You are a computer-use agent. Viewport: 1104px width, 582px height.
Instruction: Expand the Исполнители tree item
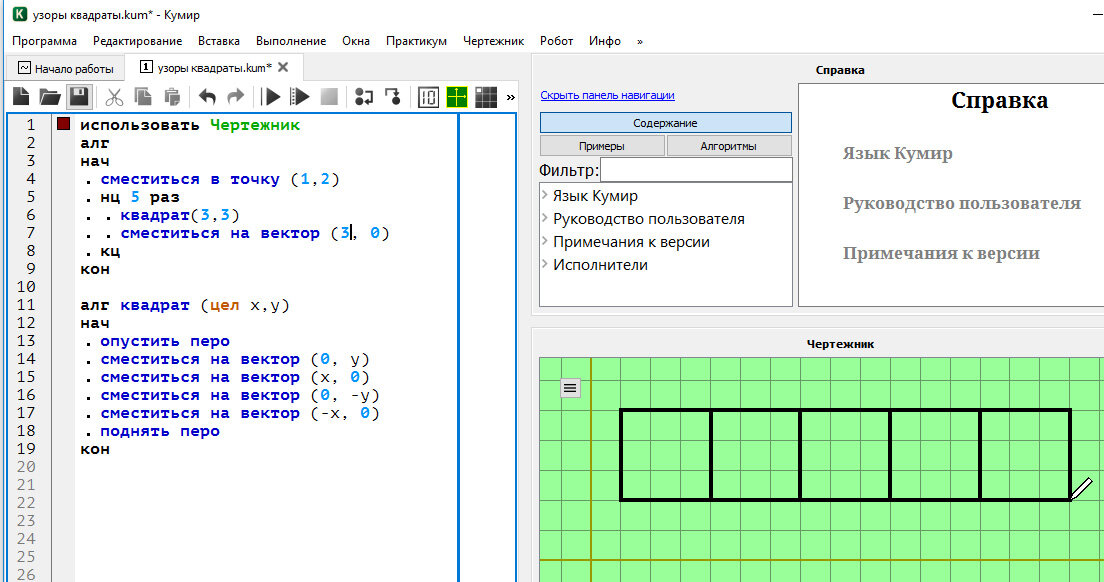coord(545,265)
